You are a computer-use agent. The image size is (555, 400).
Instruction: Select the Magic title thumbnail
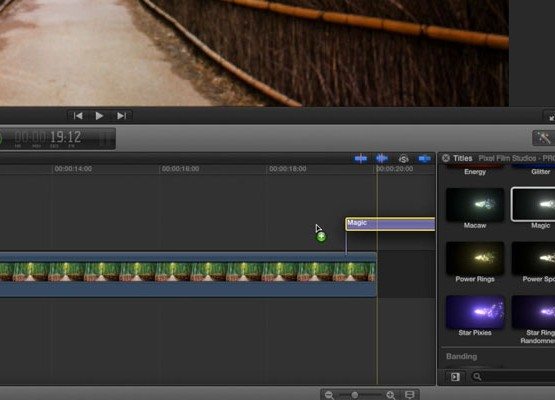533,205
